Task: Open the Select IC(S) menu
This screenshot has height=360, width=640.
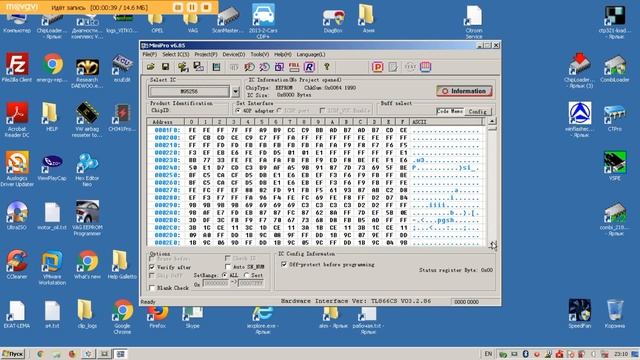Action: (176, 54)
